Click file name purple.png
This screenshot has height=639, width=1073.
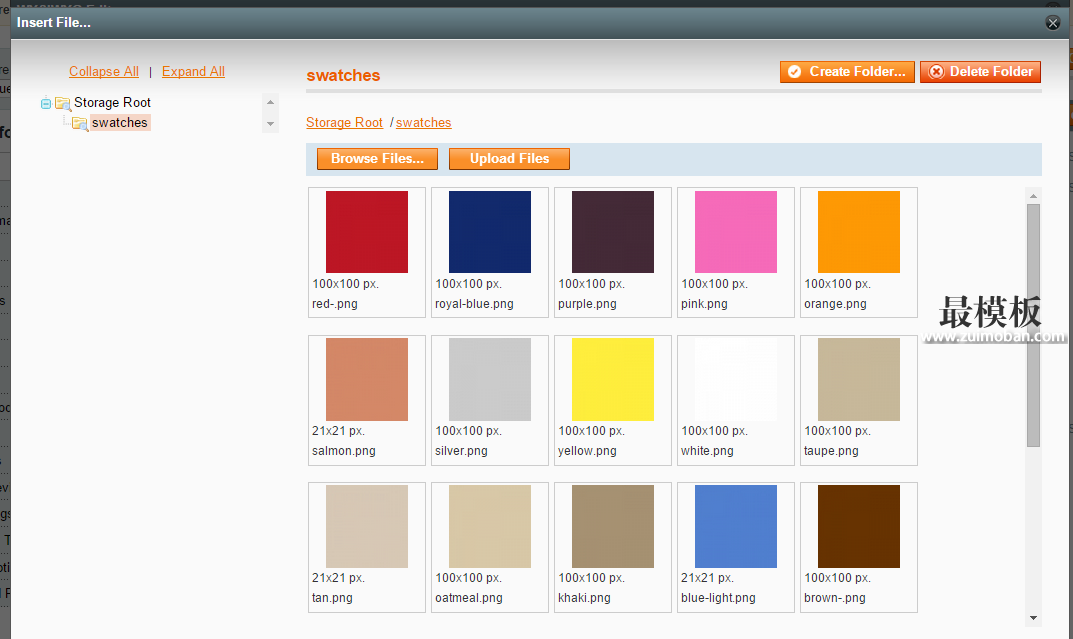point(587,304)
